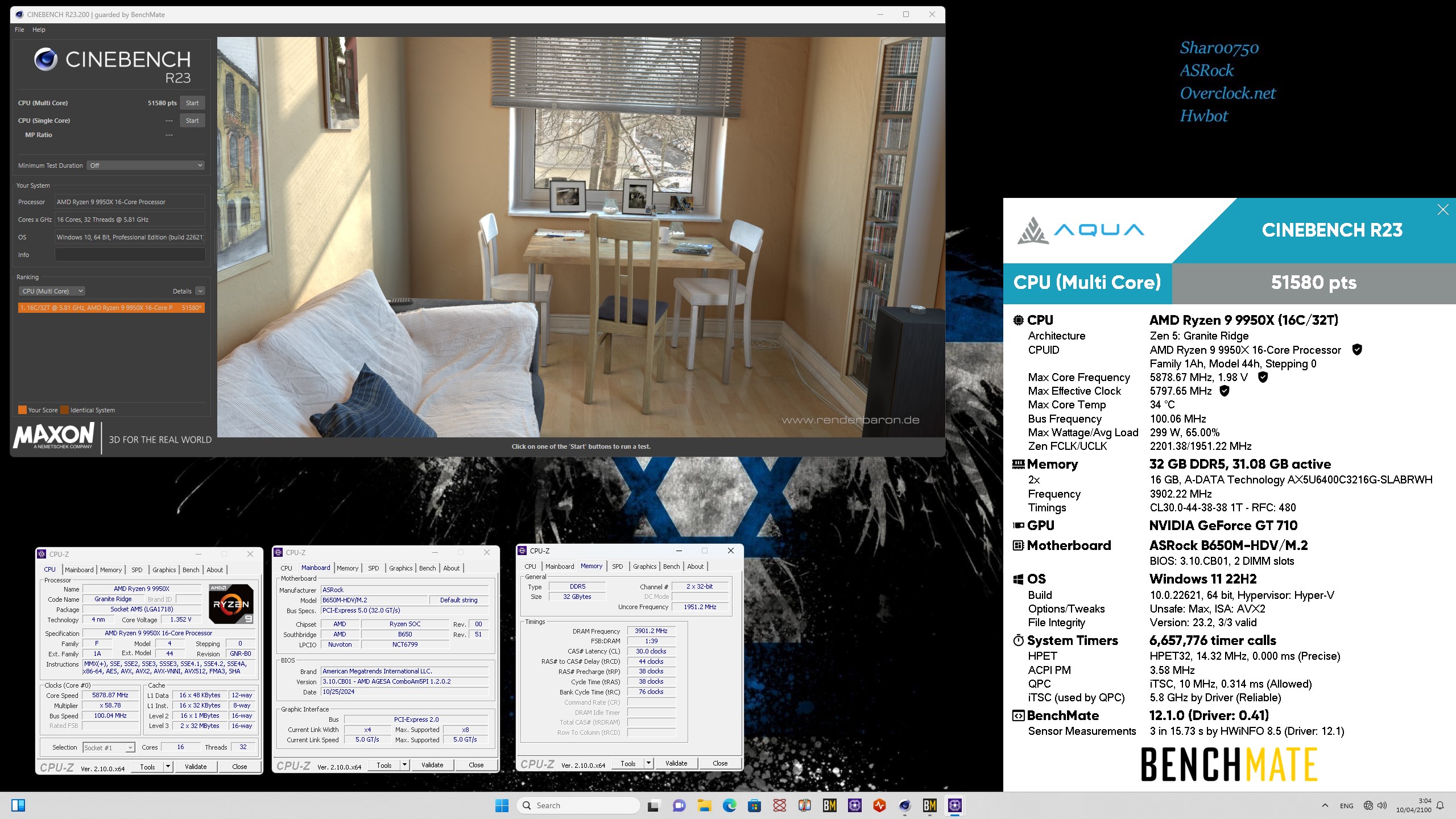Open Tools dropdown arrow in CPU-Z CPU window
This screenshot has width=1456, height=819.
click(x=168, y=767)
